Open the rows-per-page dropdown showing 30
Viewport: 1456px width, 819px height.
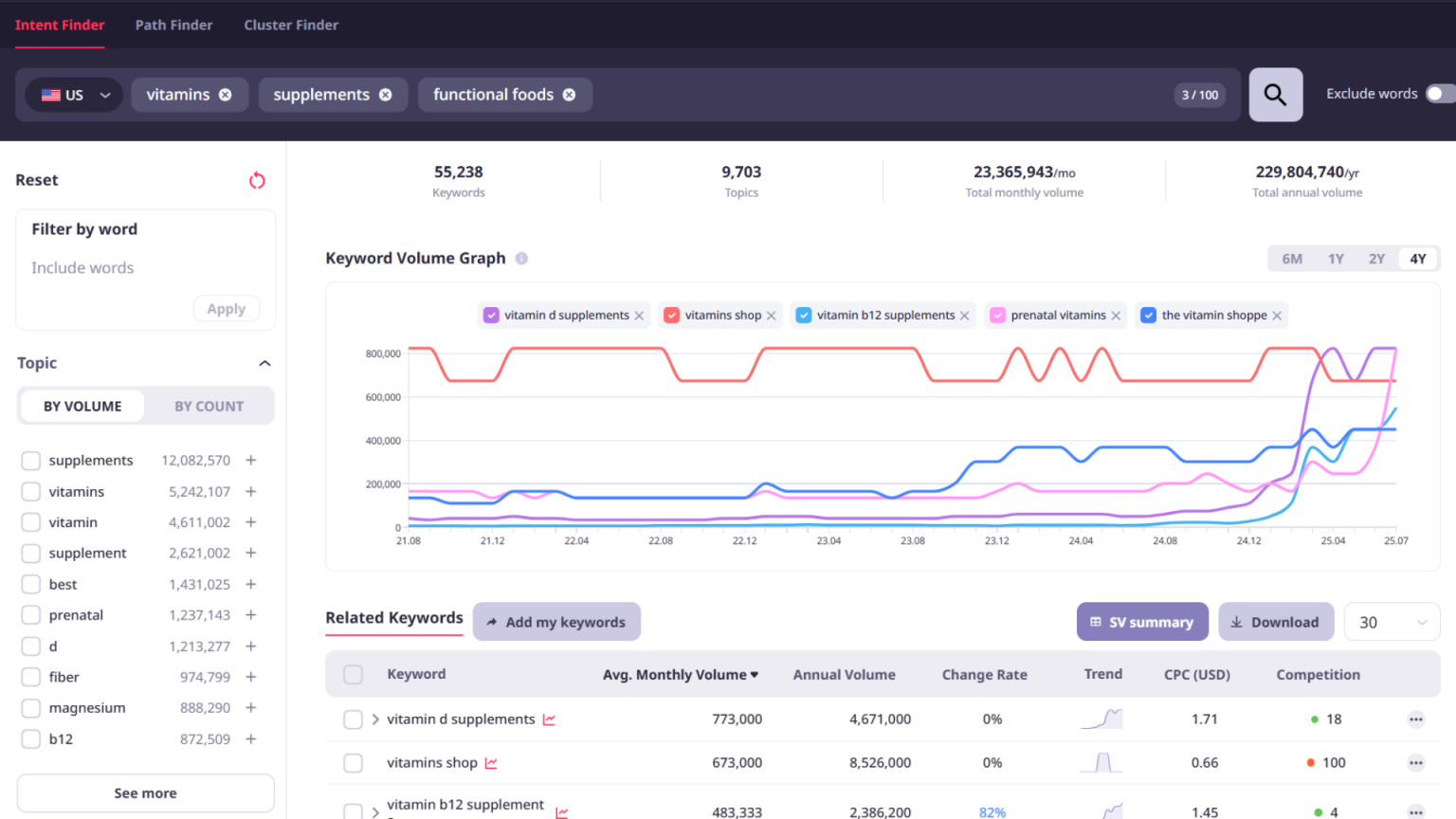1392,622
